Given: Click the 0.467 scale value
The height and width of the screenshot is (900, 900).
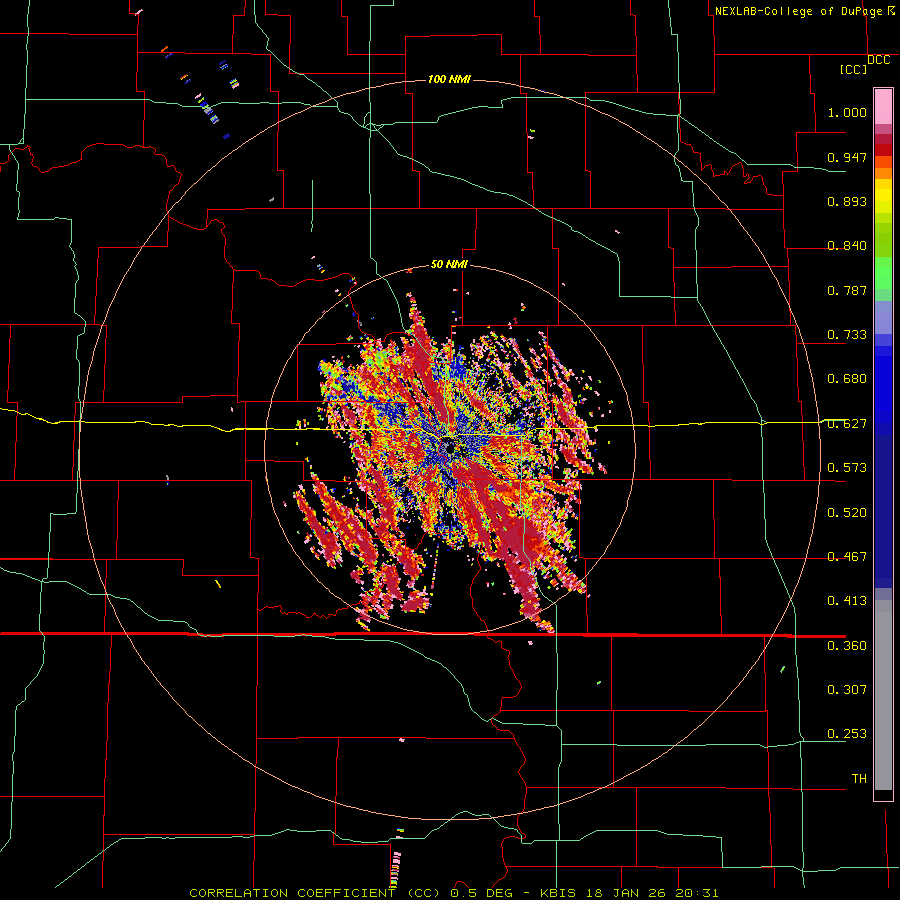Looking at the screenshot, I should (847, 557).
